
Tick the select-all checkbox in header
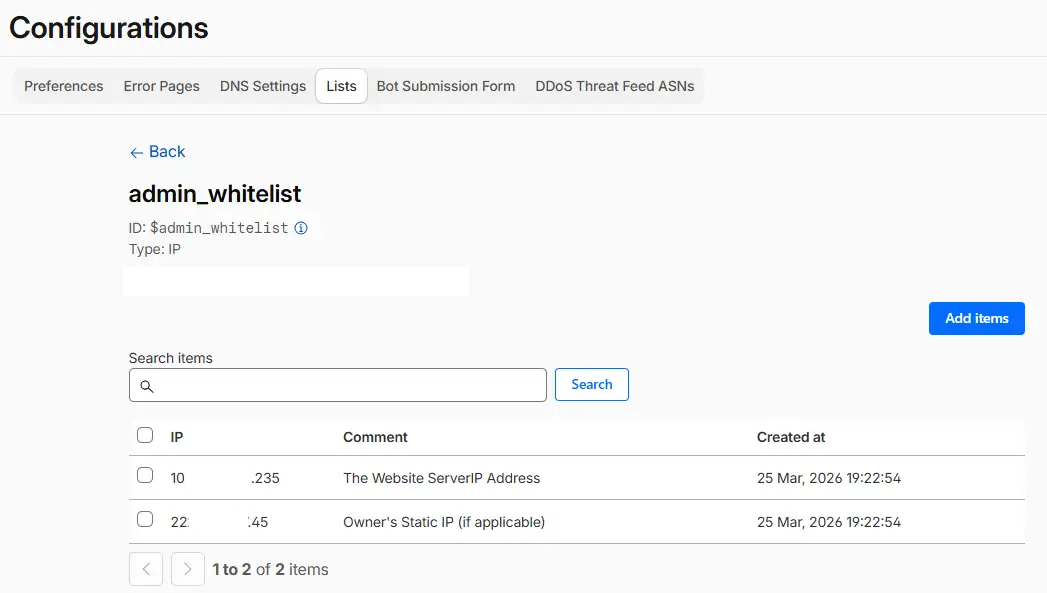click(x=145, y=435)
